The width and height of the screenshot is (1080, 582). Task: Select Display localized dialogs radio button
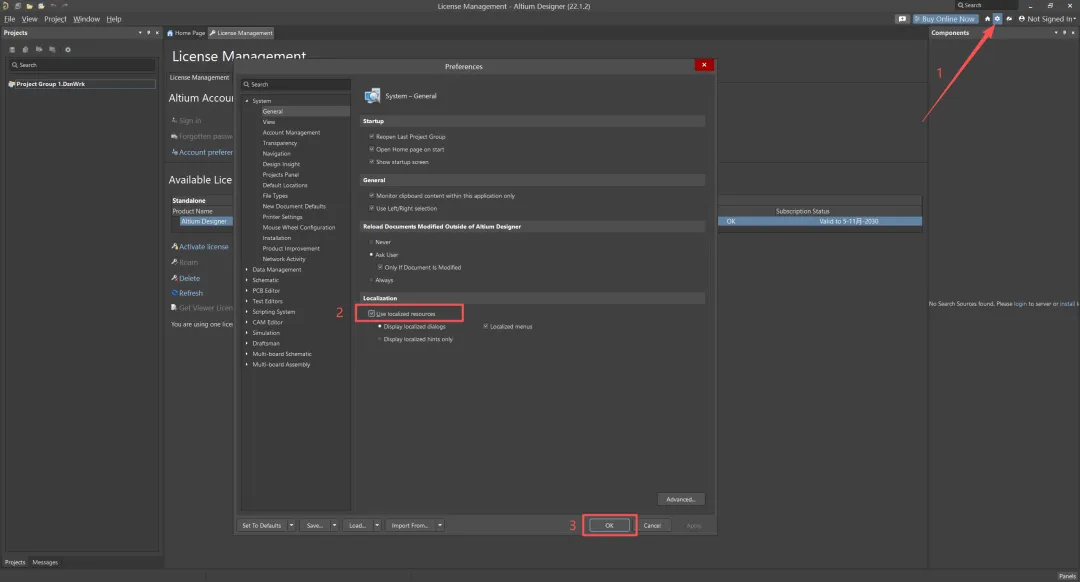point(380,326)
